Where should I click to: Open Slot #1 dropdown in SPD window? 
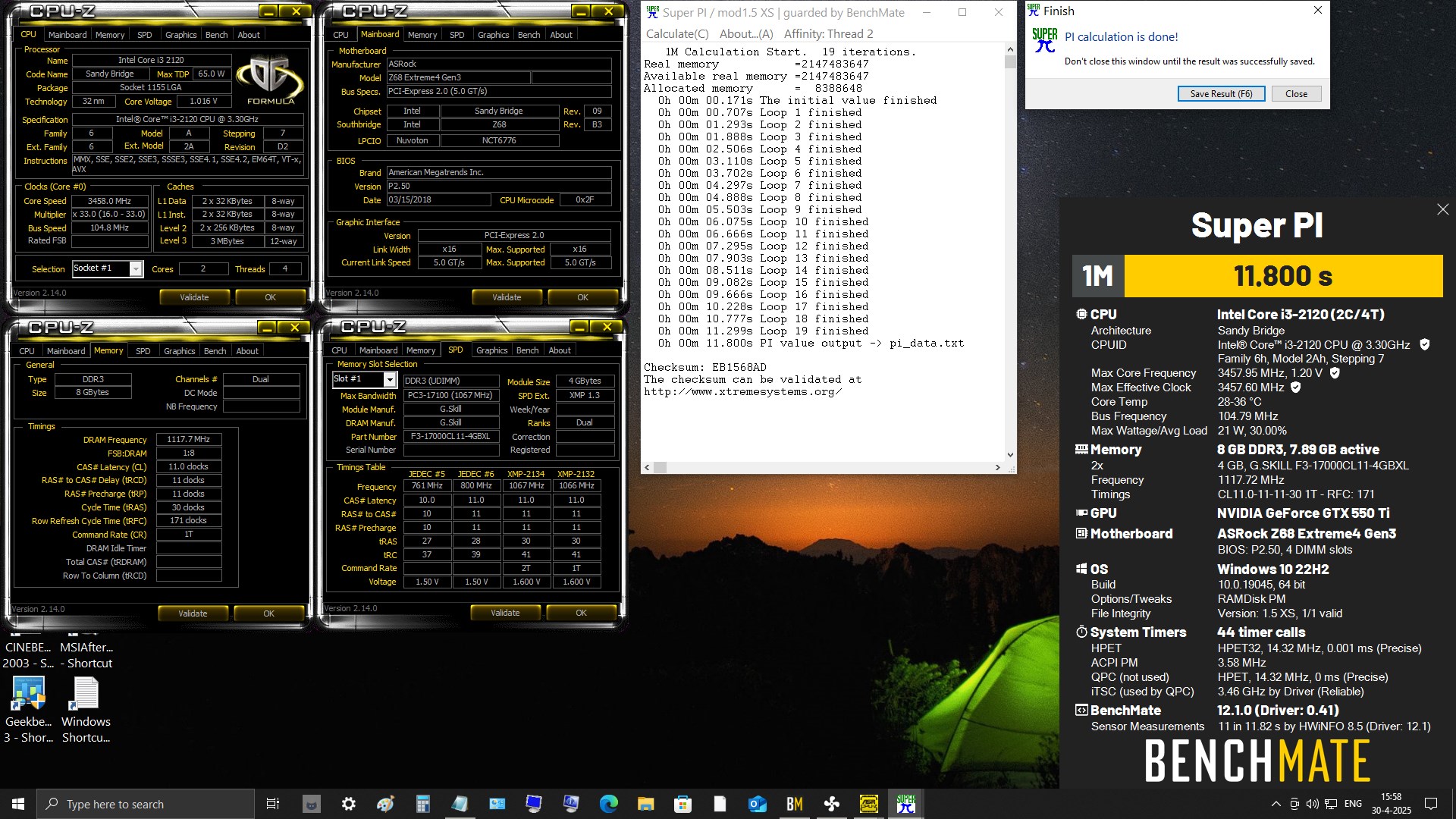point(390,379)
